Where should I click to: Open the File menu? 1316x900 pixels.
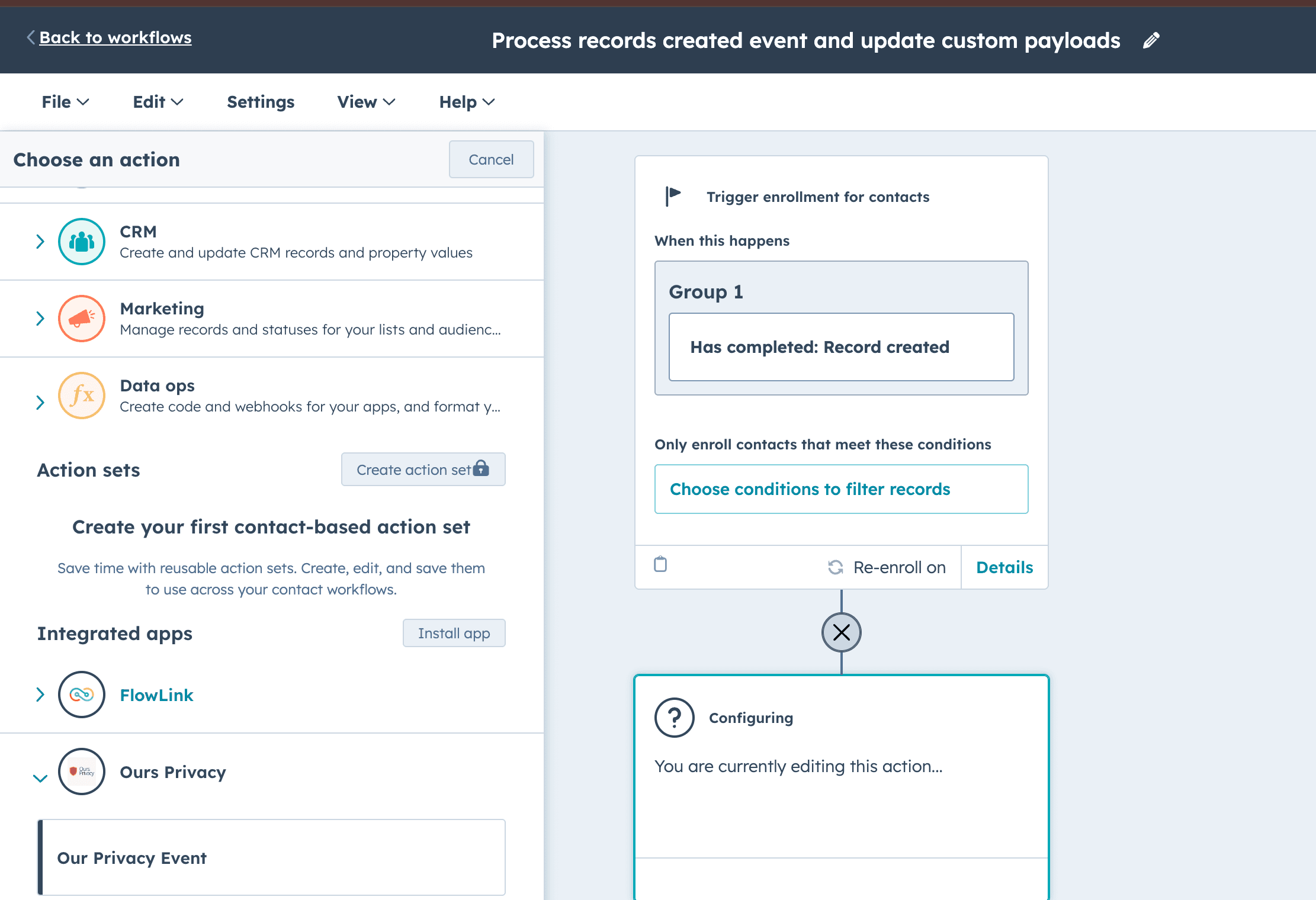tap(65, 102)
